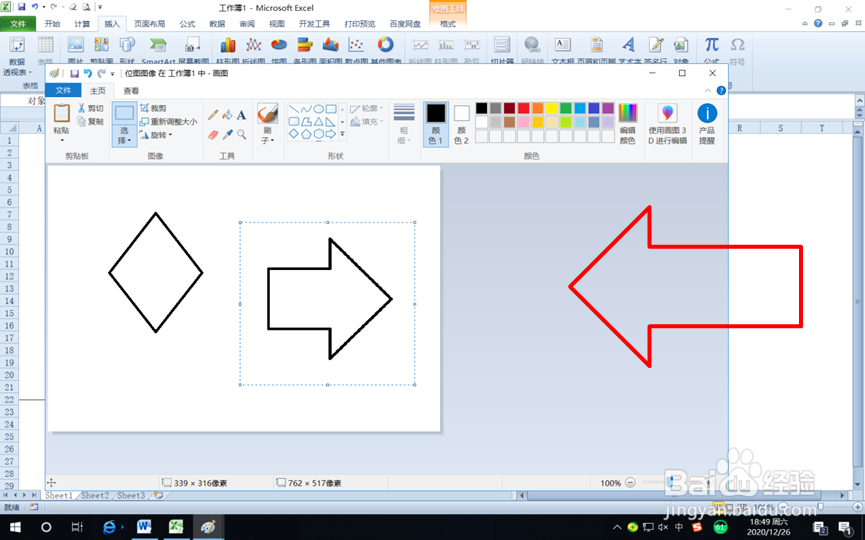
Task: Select row header 10 in Excel
Action: pyautogui.click(x=9, y=252)
